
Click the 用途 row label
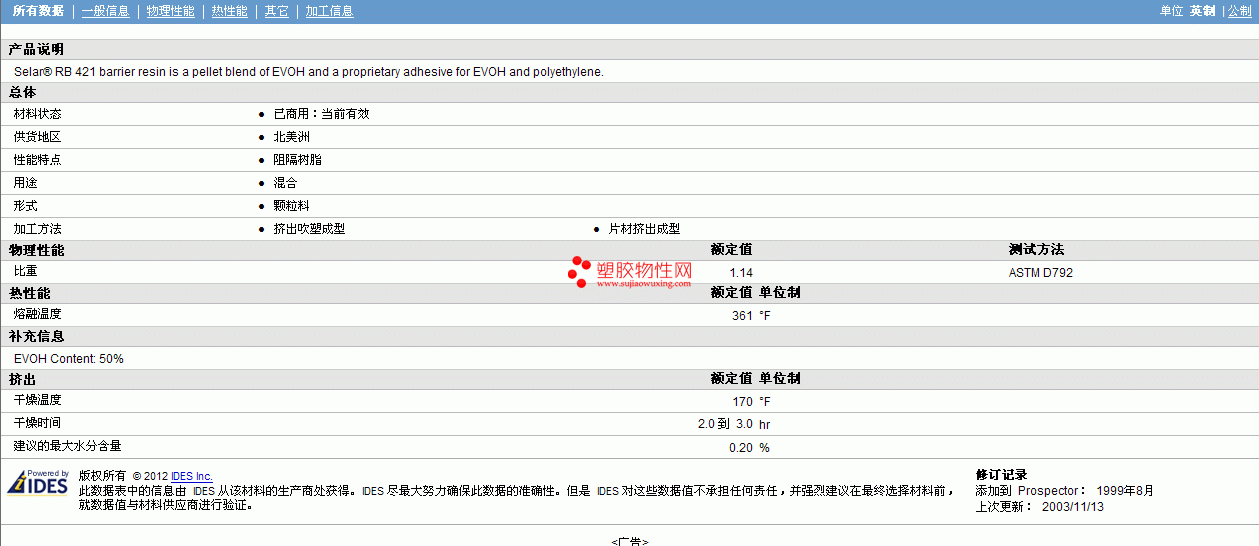coord(25,183)
